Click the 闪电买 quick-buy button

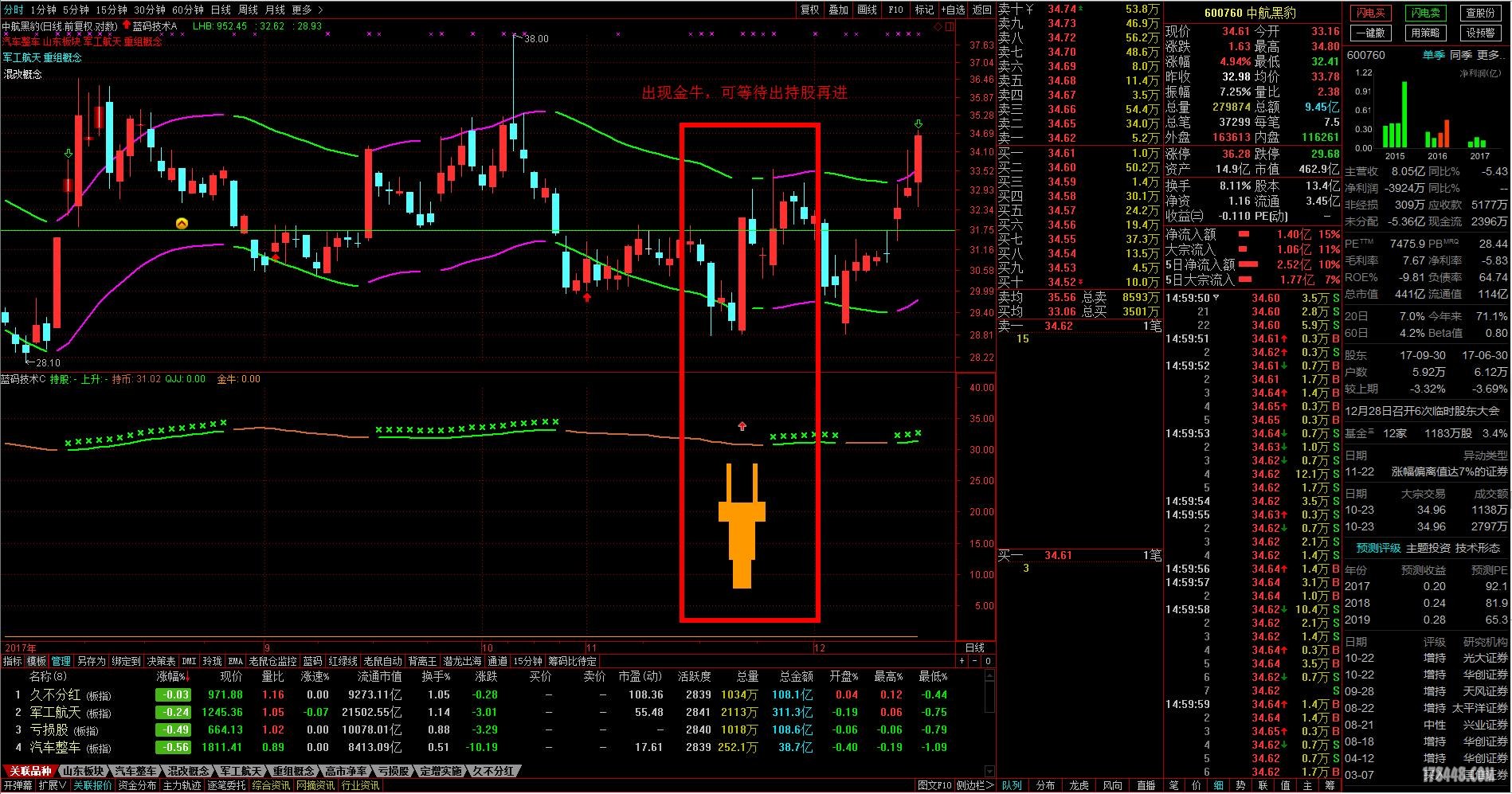(1370, 13)
